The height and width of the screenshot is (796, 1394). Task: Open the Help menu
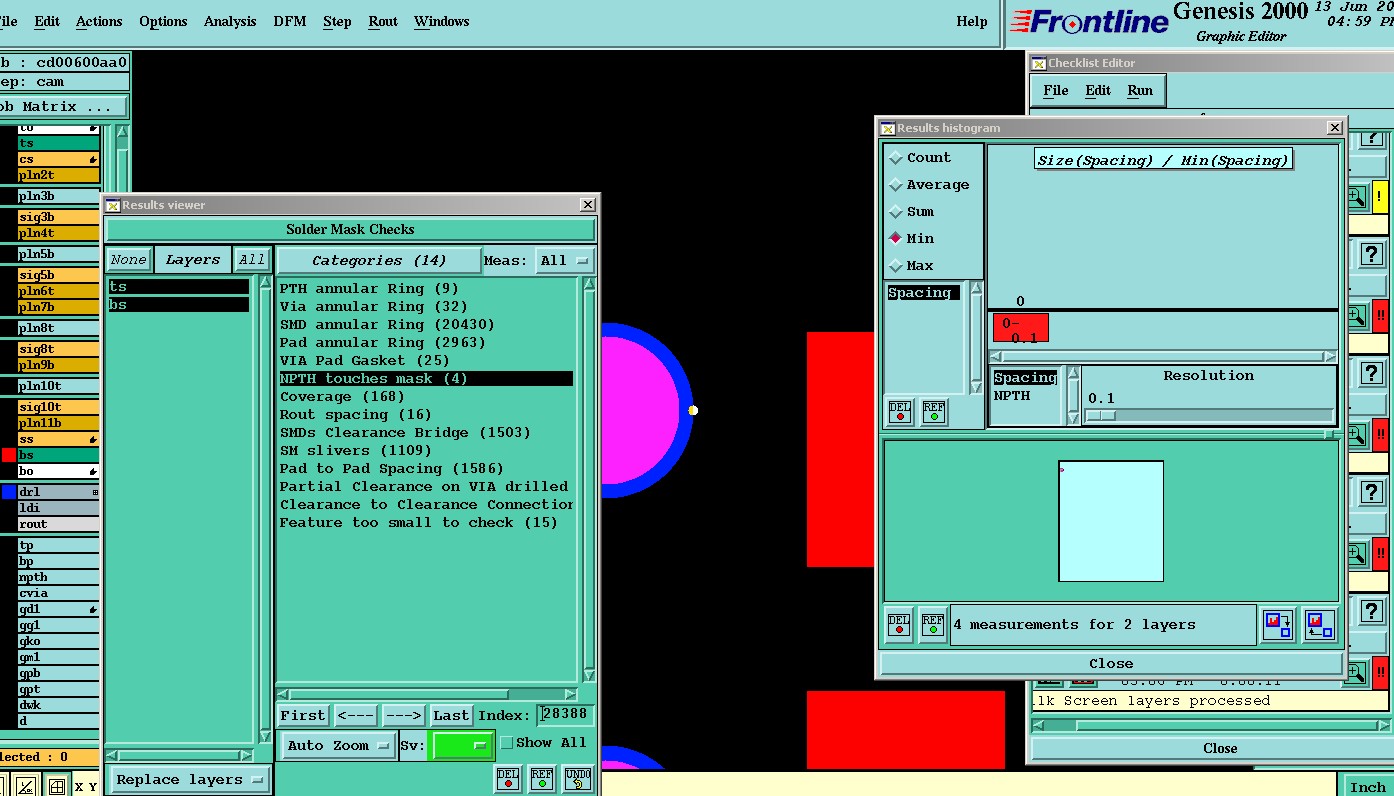971,21
